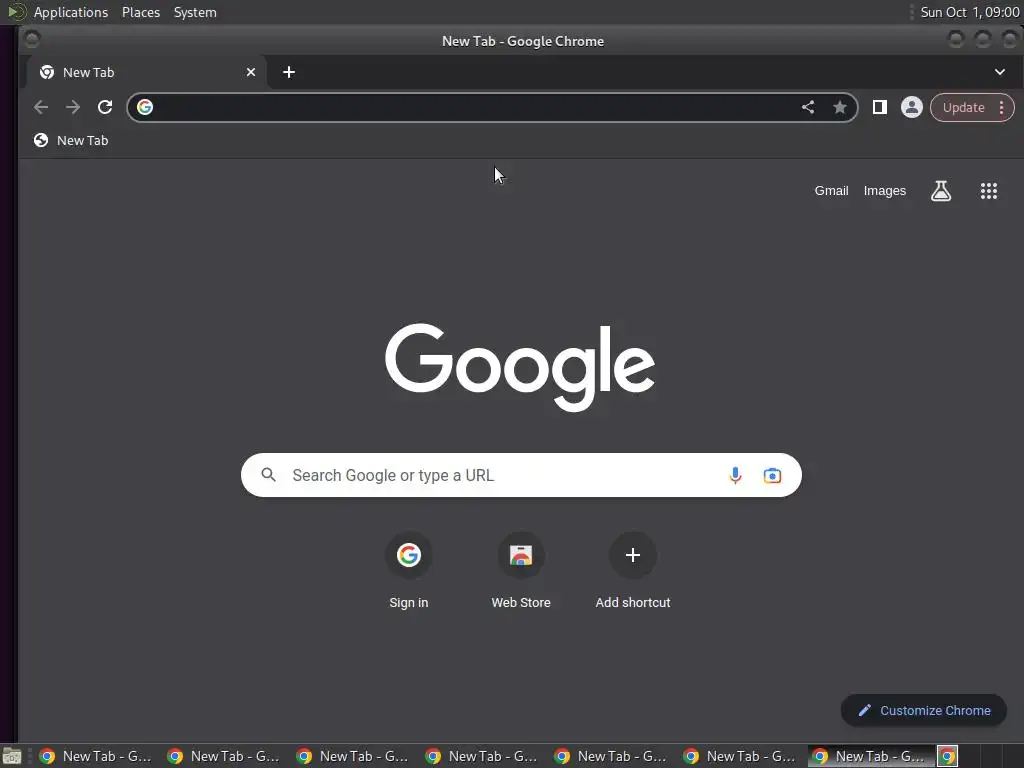Image resolution: width=1024 pixels, height=768 pixels.
Task: Click show desktop icon in bottom panel
Action: (x=12, y=757)
